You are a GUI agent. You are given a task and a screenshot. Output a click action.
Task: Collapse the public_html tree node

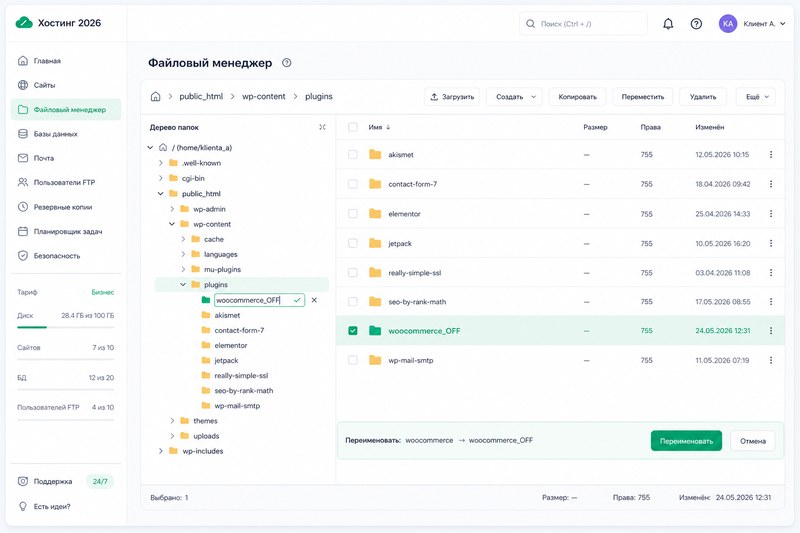pyautogui.click(x=160, y=194)
